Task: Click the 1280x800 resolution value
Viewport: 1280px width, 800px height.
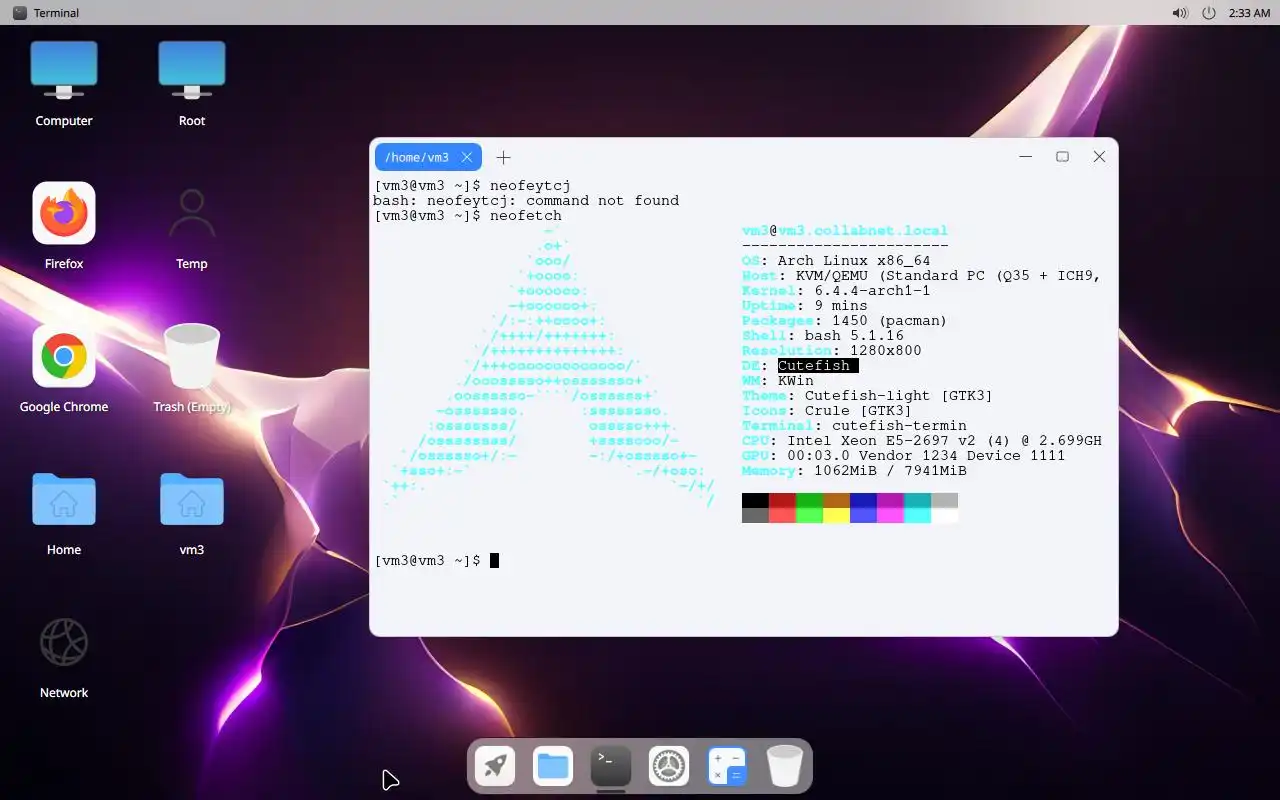Action: [x=886, y=351]
